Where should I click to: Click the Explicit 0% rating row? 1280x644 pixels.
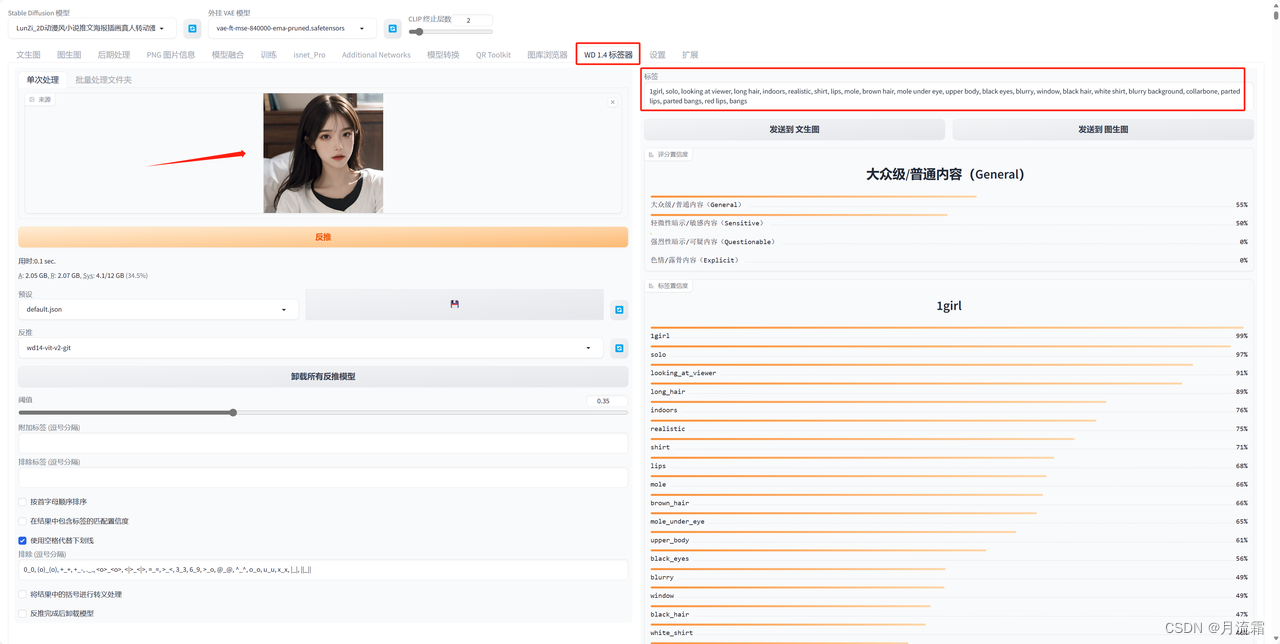[x=948, y=260]
